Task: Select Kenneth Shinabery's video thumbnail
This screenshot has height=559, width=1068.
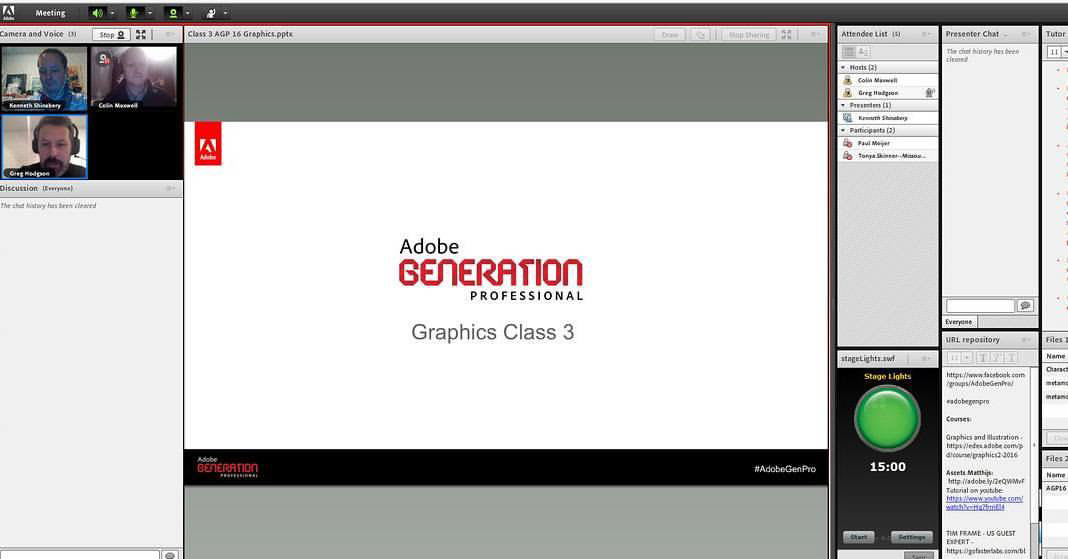Action: coord(44,78)
